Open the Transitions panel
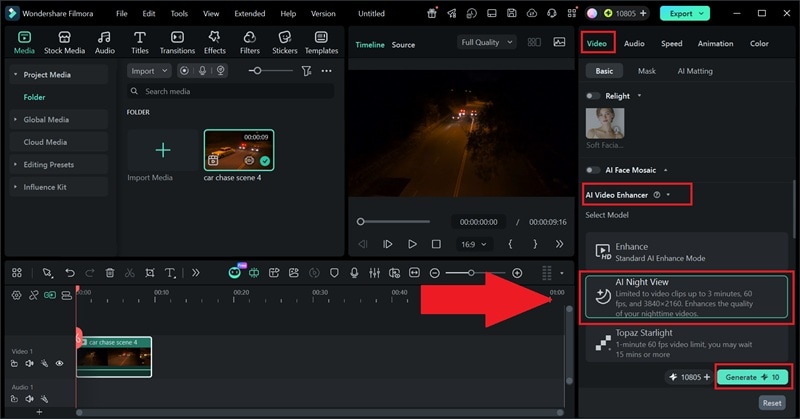The width and height of the screenshot is (800, 419). [177, 42]
